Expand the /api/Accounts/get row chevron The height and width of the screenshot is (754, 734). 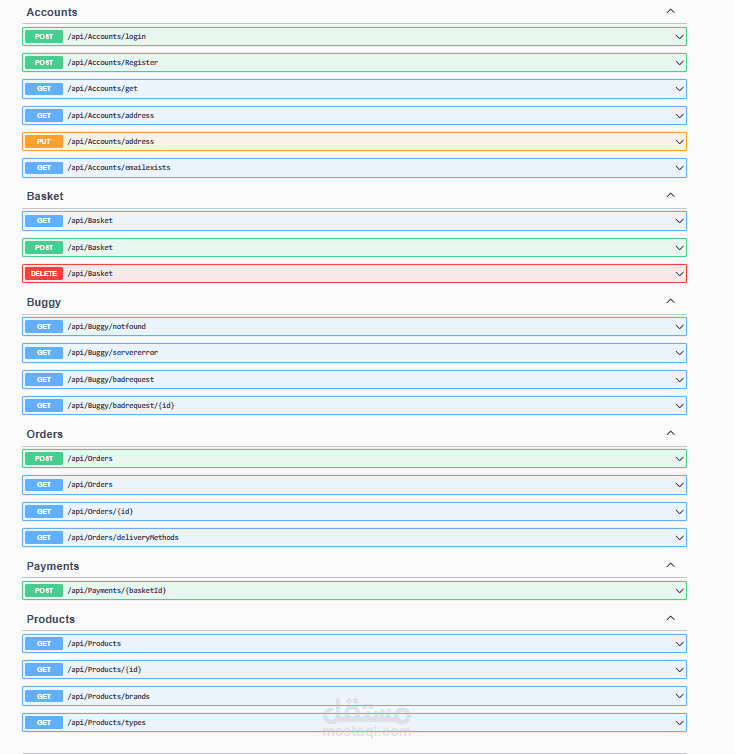679,88
